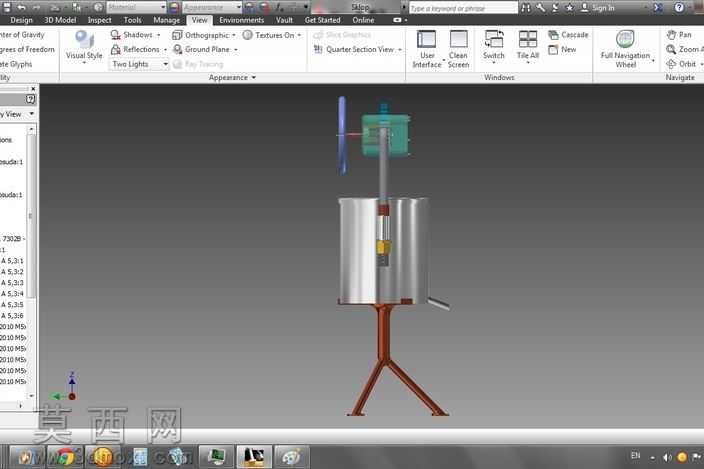
Task: Select the Orbit tool
Action: point(681,64)
